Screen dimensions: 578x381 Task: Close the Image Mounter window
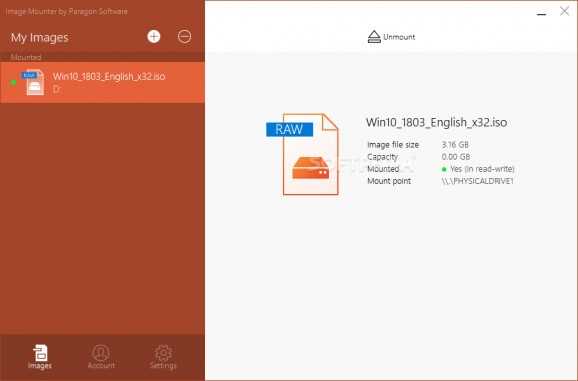pos(564,11)
